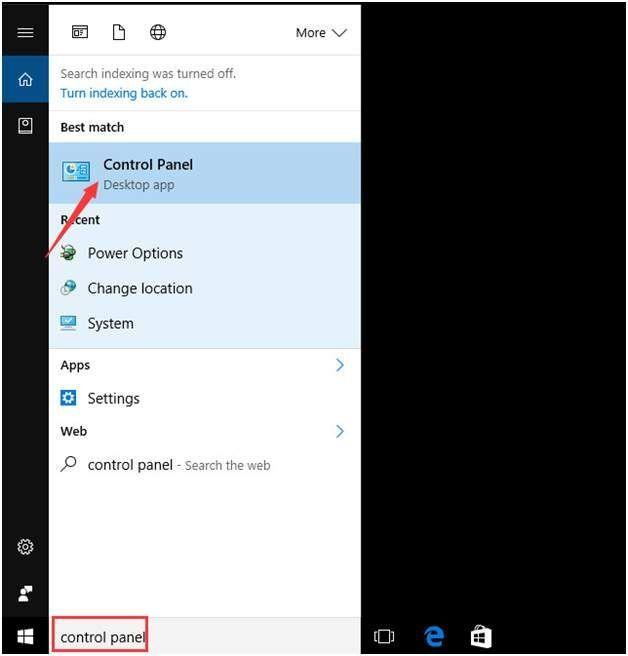Click the System monitor icon
628x656 pixels.
(x=68, y=323)
